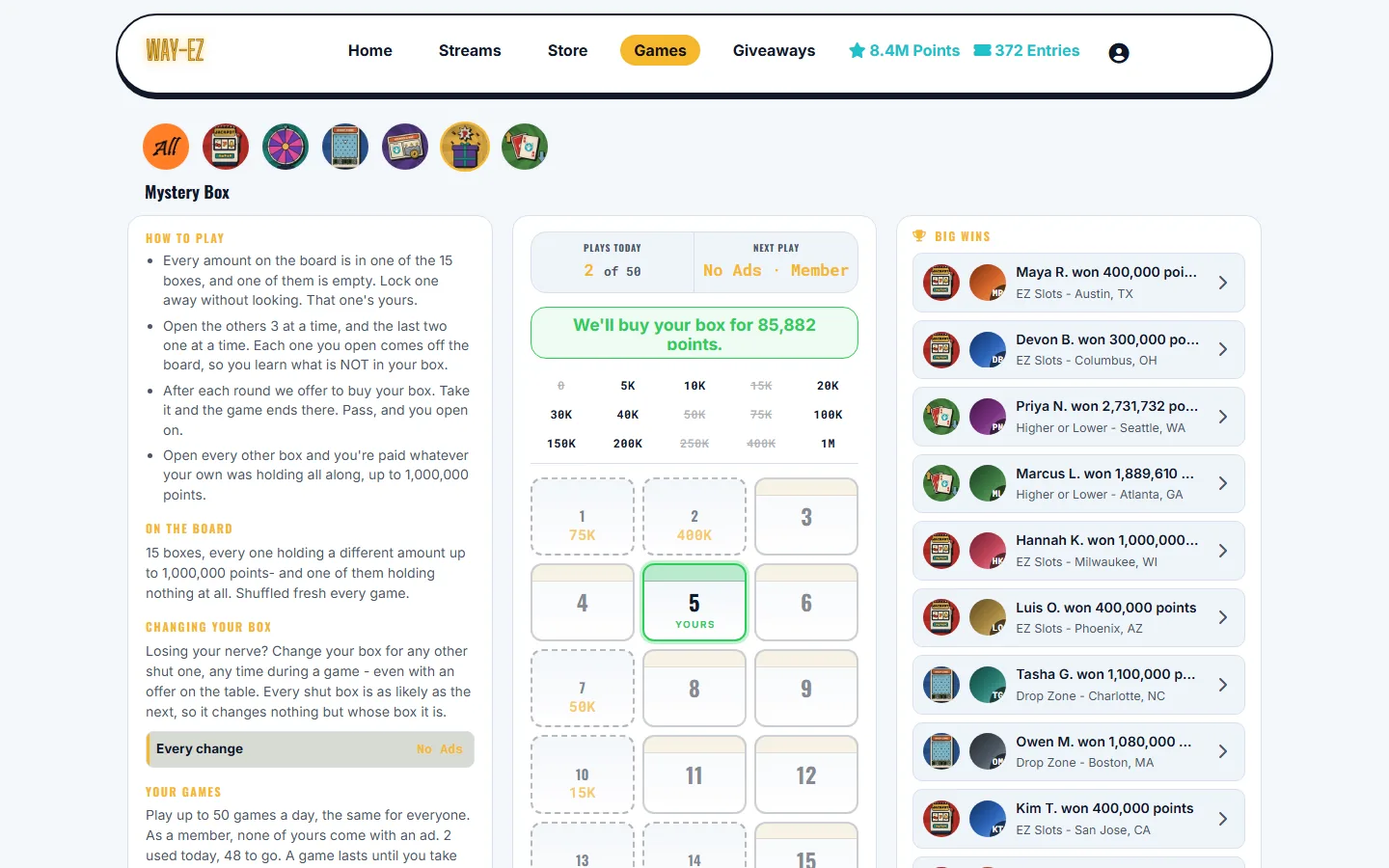The image size is (1389, 868).
Task: Click Maya R.'s avatar in Big Wins
Action: point(988,283)
